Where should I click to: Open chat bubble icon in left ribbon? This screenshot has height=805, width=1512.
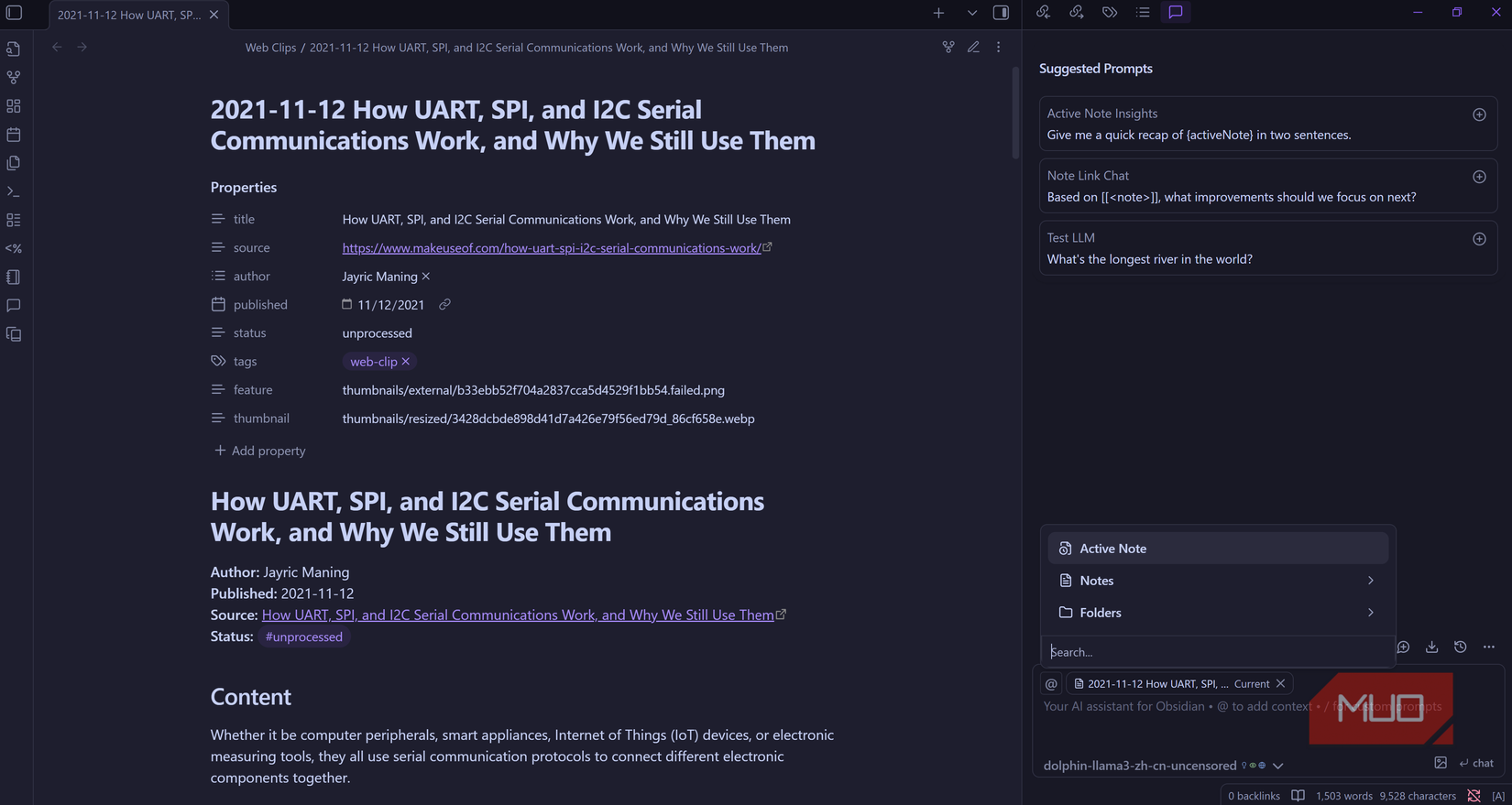point(14,305)
